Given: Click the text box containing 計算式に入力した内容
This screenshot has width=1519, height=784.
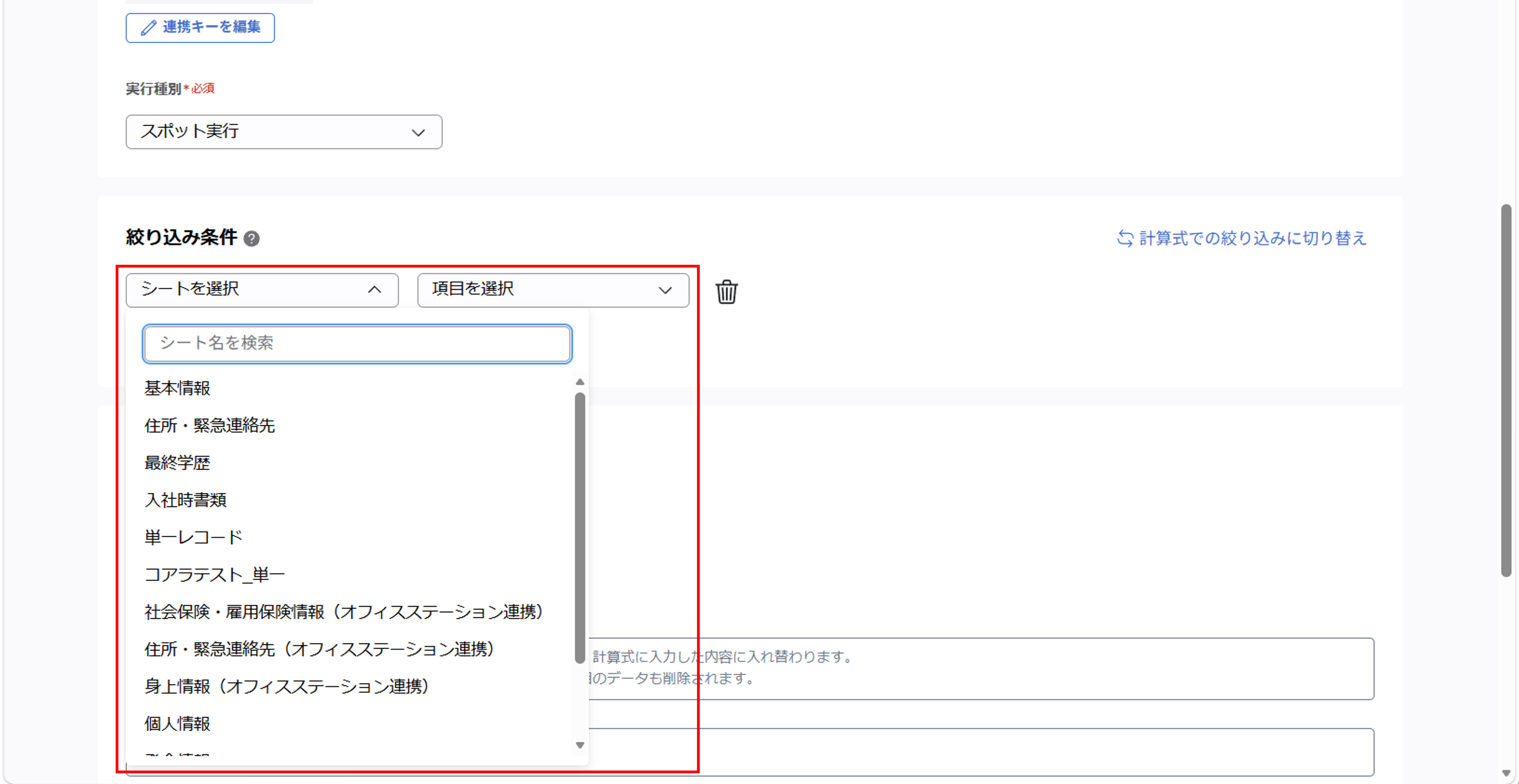Looking at the screenshot, I should click(x=981, y=668).
